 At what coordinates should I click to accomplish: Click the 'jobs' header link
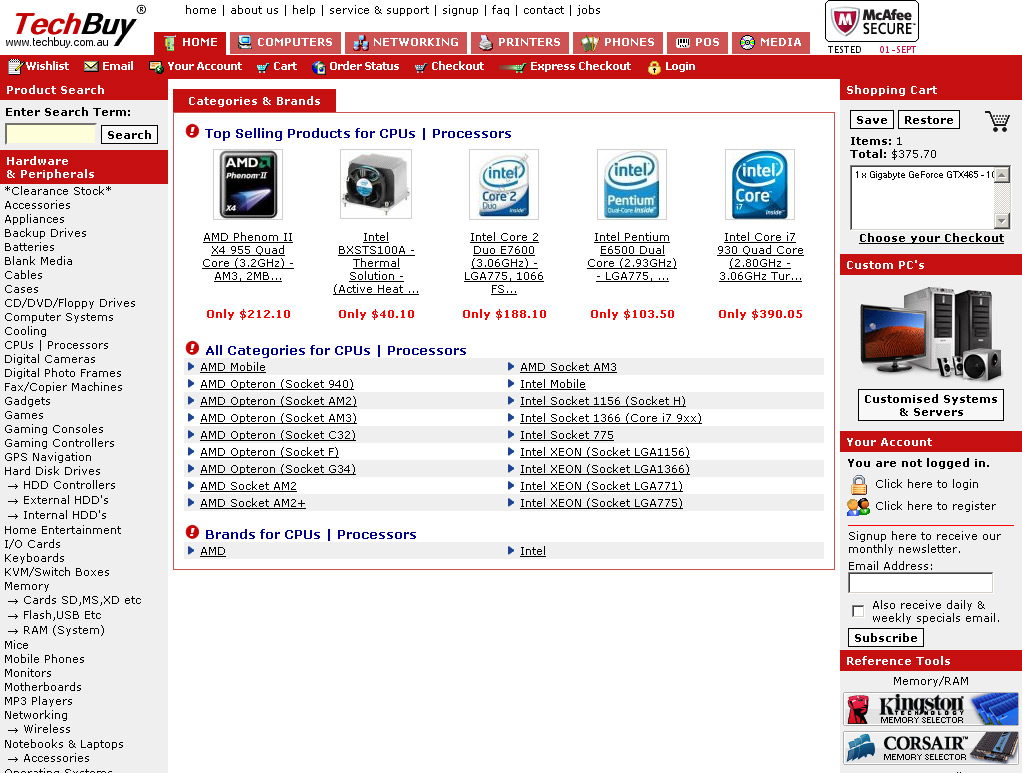click(x=589, y=10)
